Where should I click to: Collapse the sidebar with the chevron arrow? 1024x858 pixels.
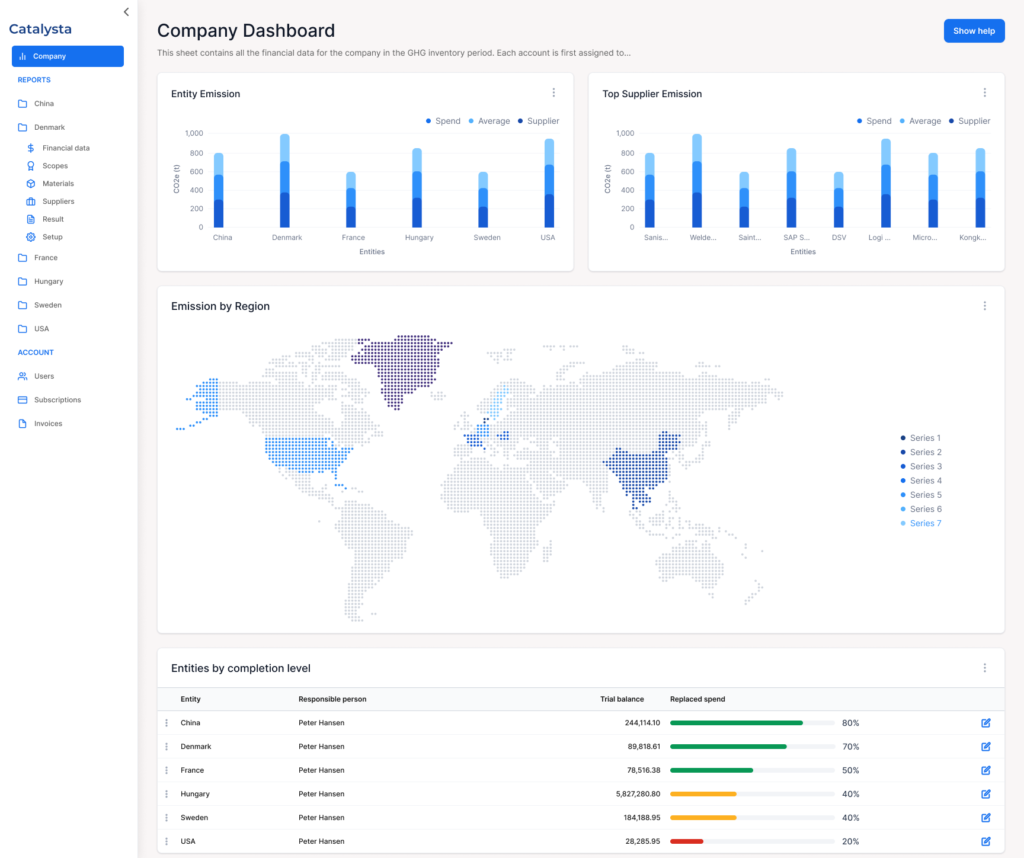126,12
